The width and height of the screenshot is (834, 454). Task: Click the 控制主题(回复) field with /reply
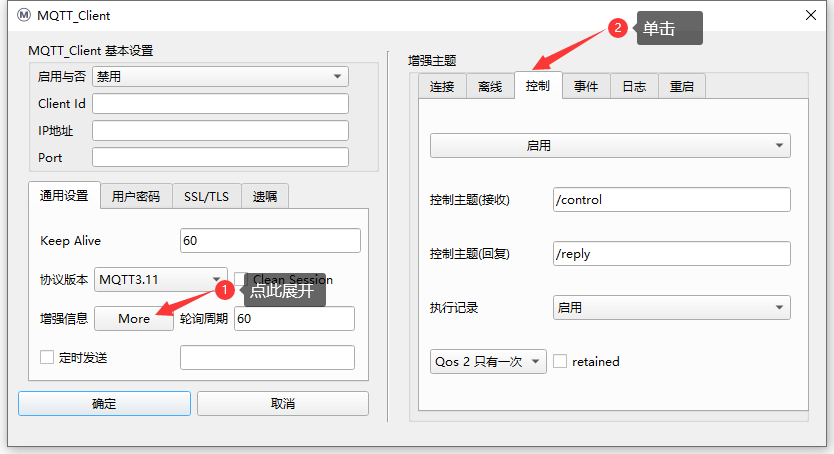pyautogui.click(x=672, y=254)
